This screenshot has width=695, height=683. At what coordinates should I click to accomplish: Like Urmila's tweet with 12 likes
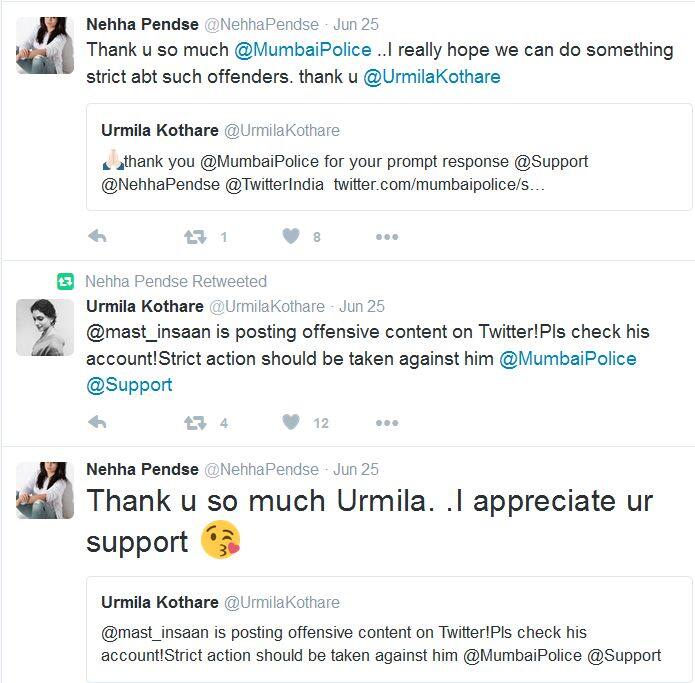291,423
